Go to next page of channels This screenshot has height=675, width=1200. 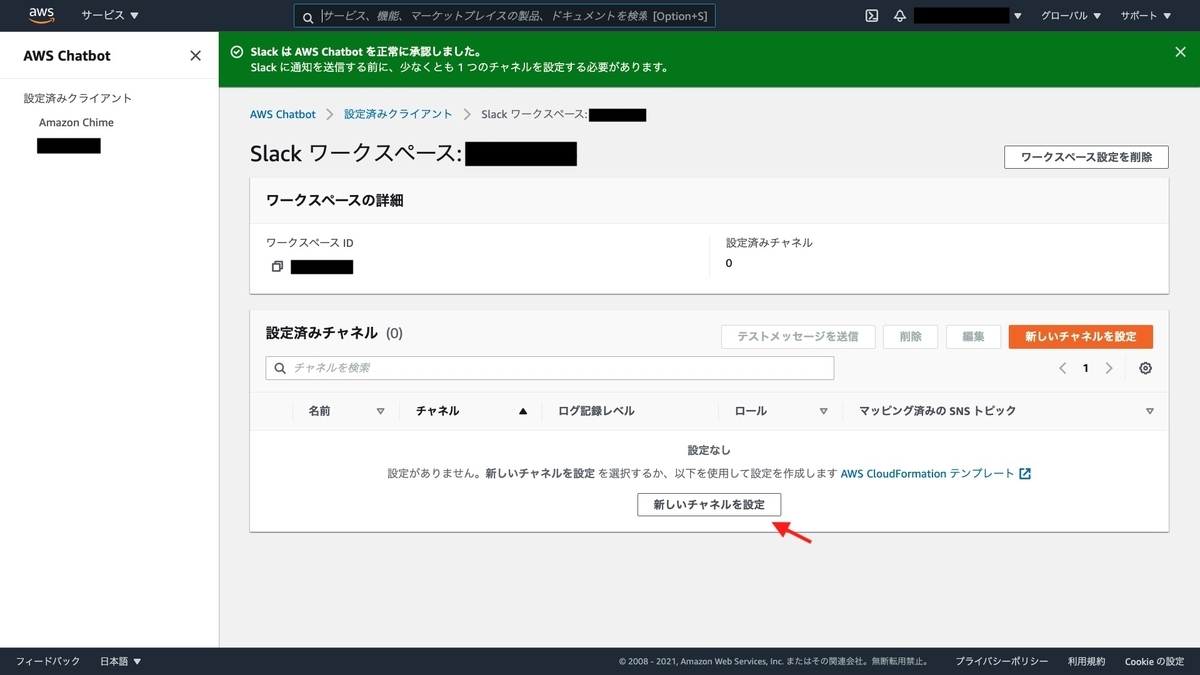coord(1109,368)
